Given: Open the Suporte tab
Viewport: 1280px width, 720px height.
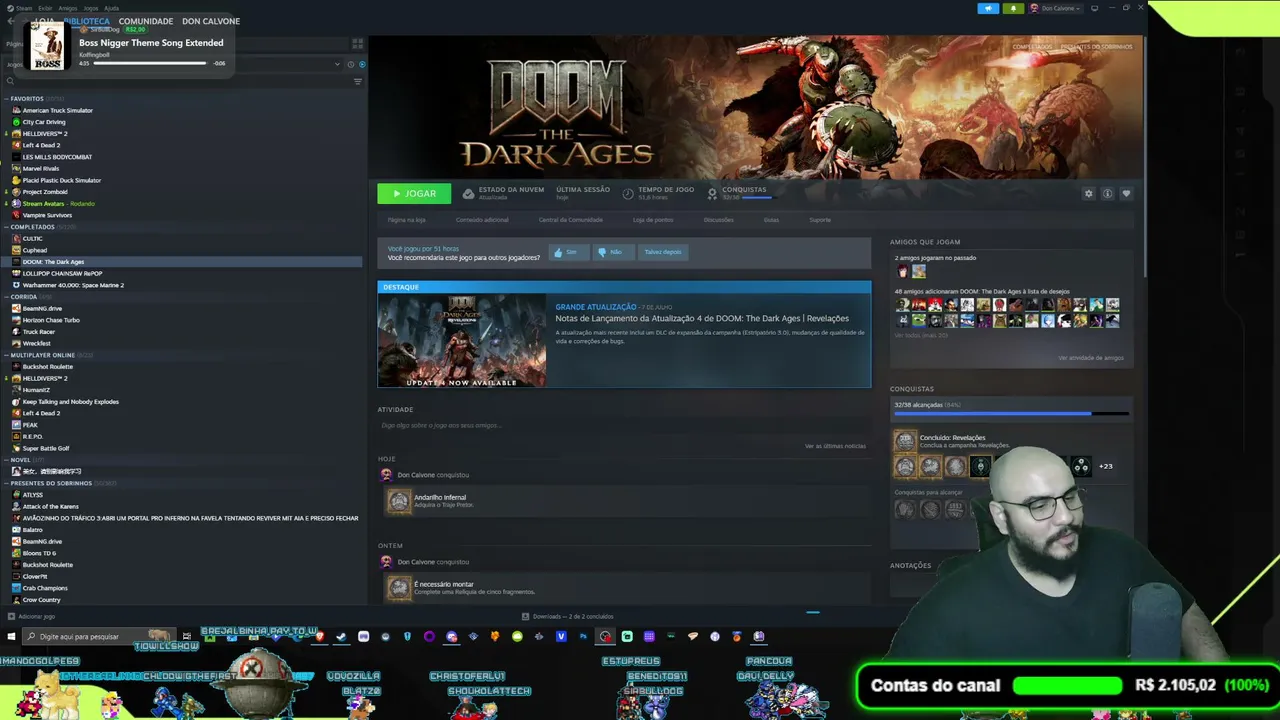Looking at the screenshot, I should (820, 220).
